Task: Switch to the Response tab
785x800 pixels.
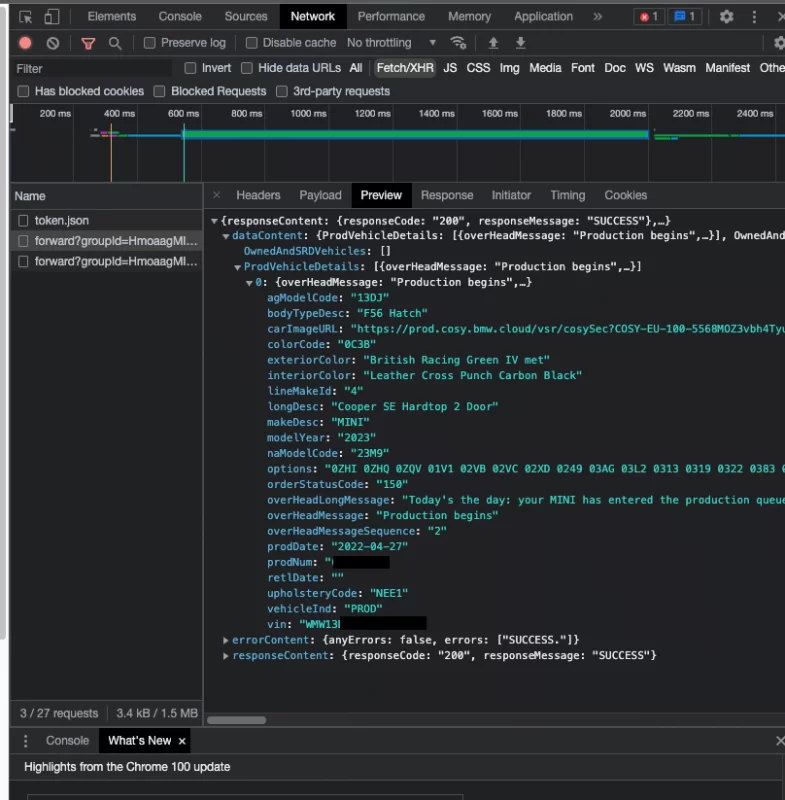Action: click(x=446, y=195)
